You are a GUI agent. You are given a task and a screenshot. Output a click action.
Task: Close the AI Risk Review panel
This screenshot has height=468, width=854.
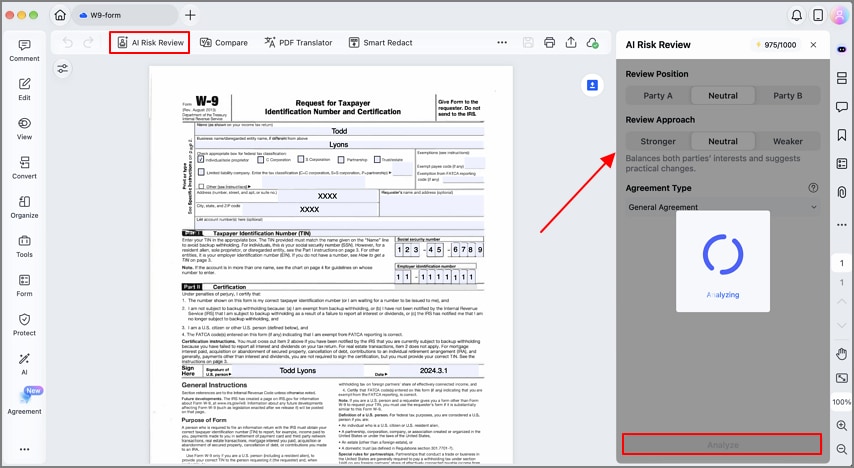[813, 45]
